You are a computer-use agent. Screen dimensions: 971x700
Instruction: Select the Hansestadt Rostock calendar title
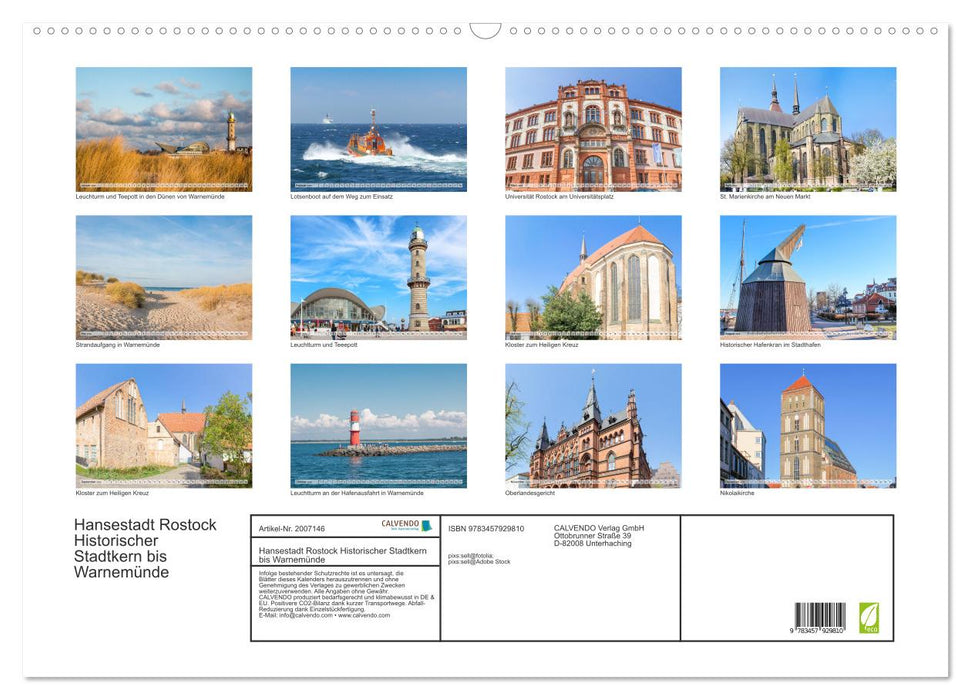tap(147, 547)
